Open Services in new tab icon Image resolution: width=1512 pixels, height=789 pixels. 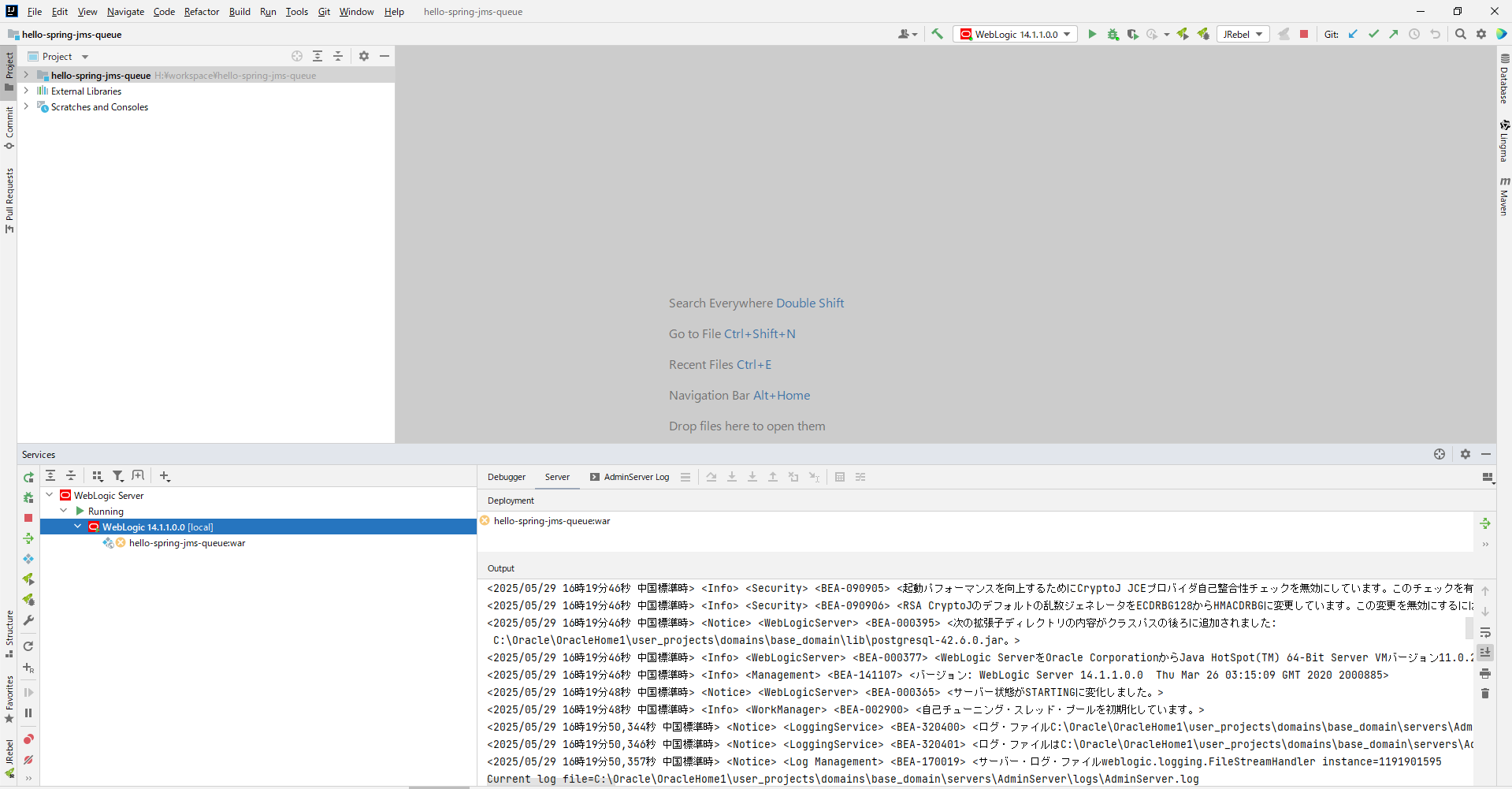139,476
